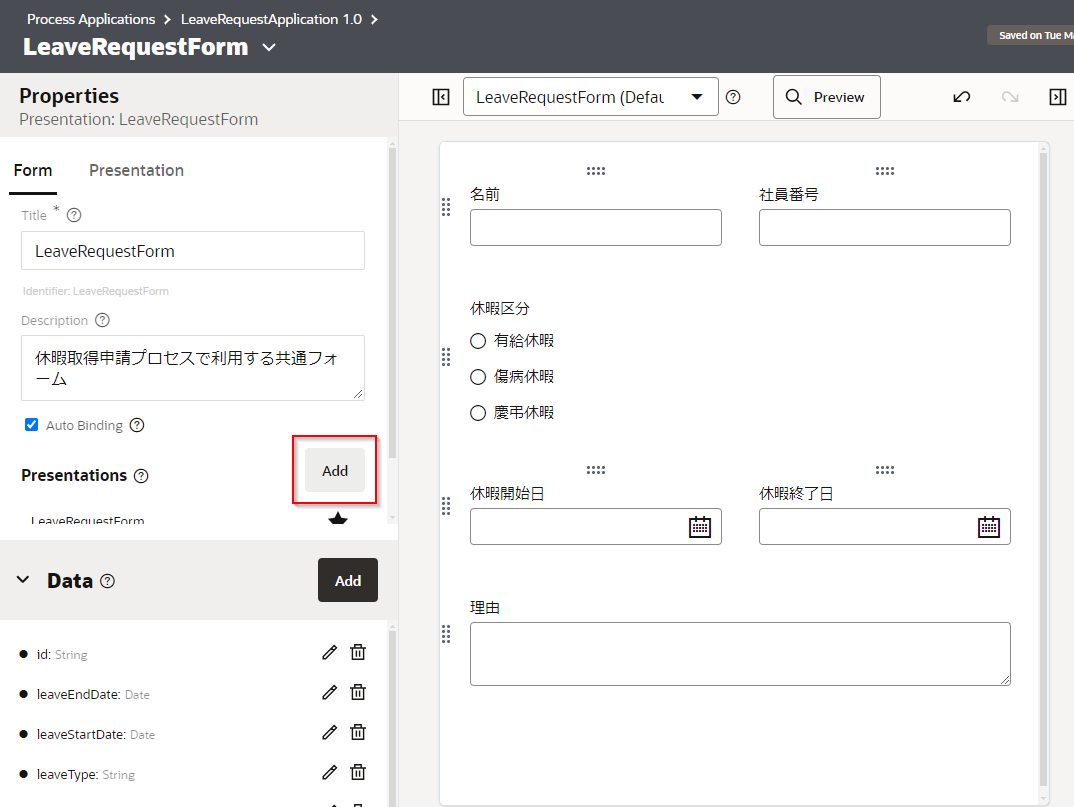The image size is (1074, 807).
Task: Click the undo arrow icon
Action: click(x=961, y=97)
